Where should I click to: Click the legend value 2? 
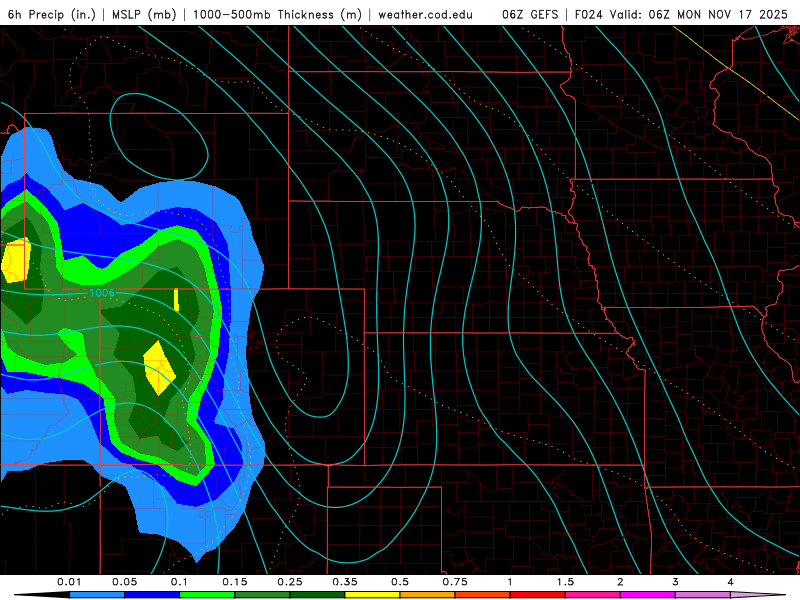620,582
